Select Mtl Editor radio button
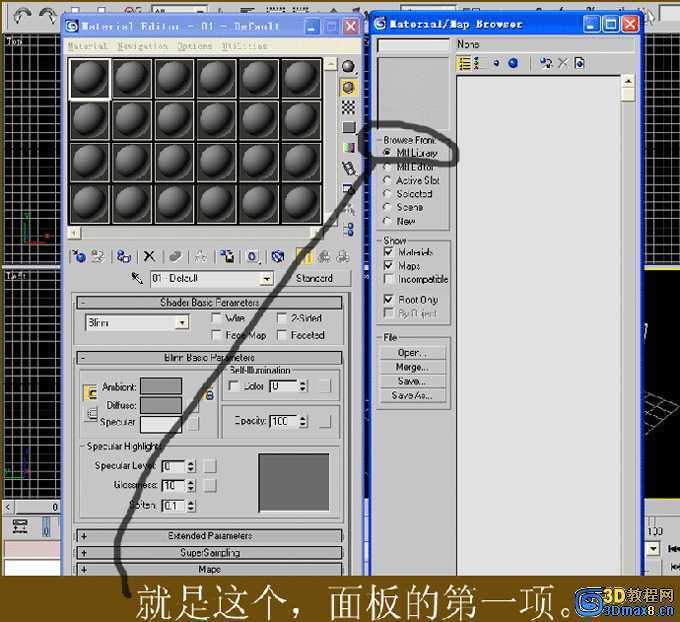 [x=387, y=167]
